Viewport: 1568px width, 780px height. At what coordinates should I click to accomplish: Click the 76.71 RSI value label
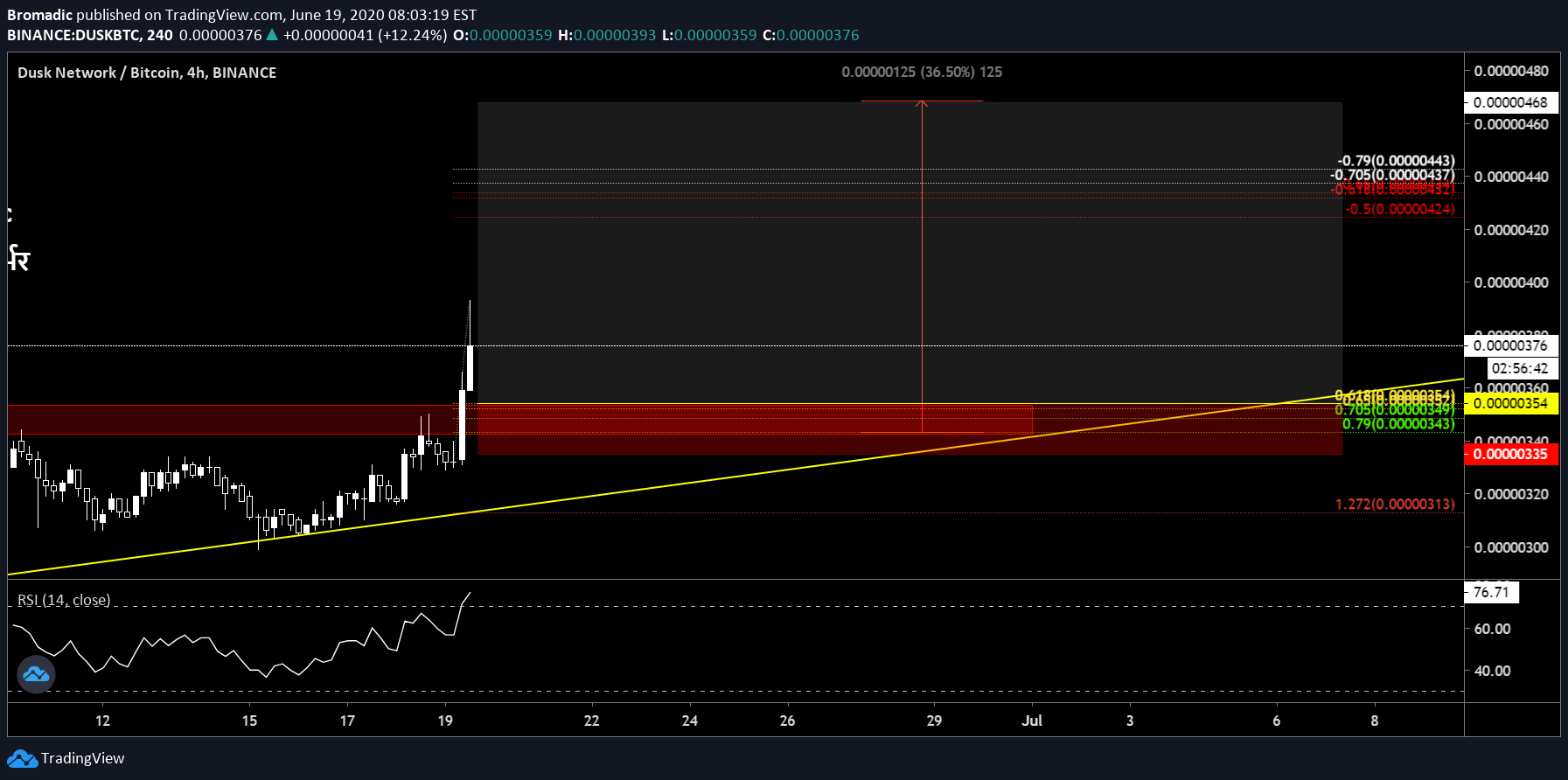1492,592
